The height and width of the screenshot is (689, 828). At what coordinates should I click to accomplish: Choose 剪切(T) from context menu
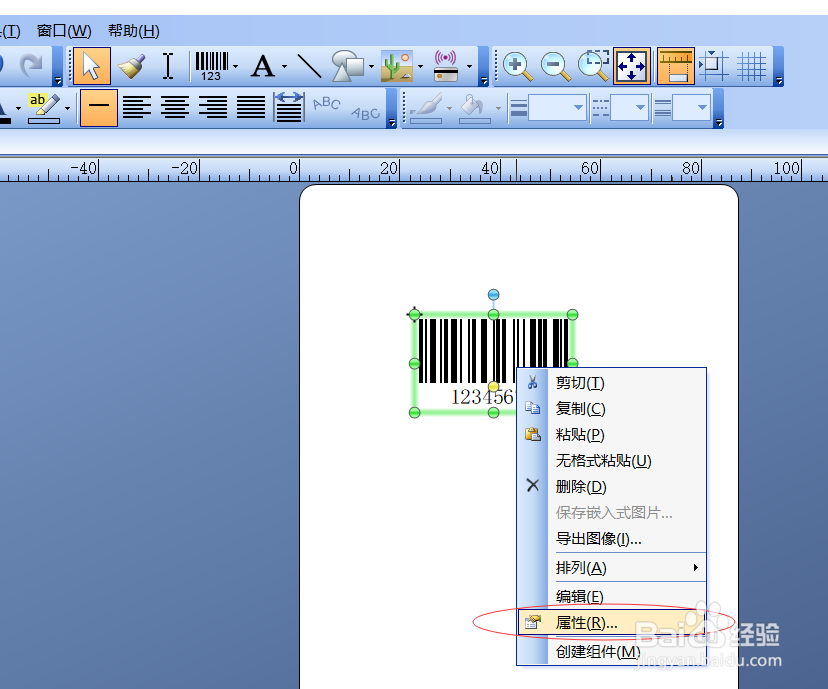tap(611, 383)
